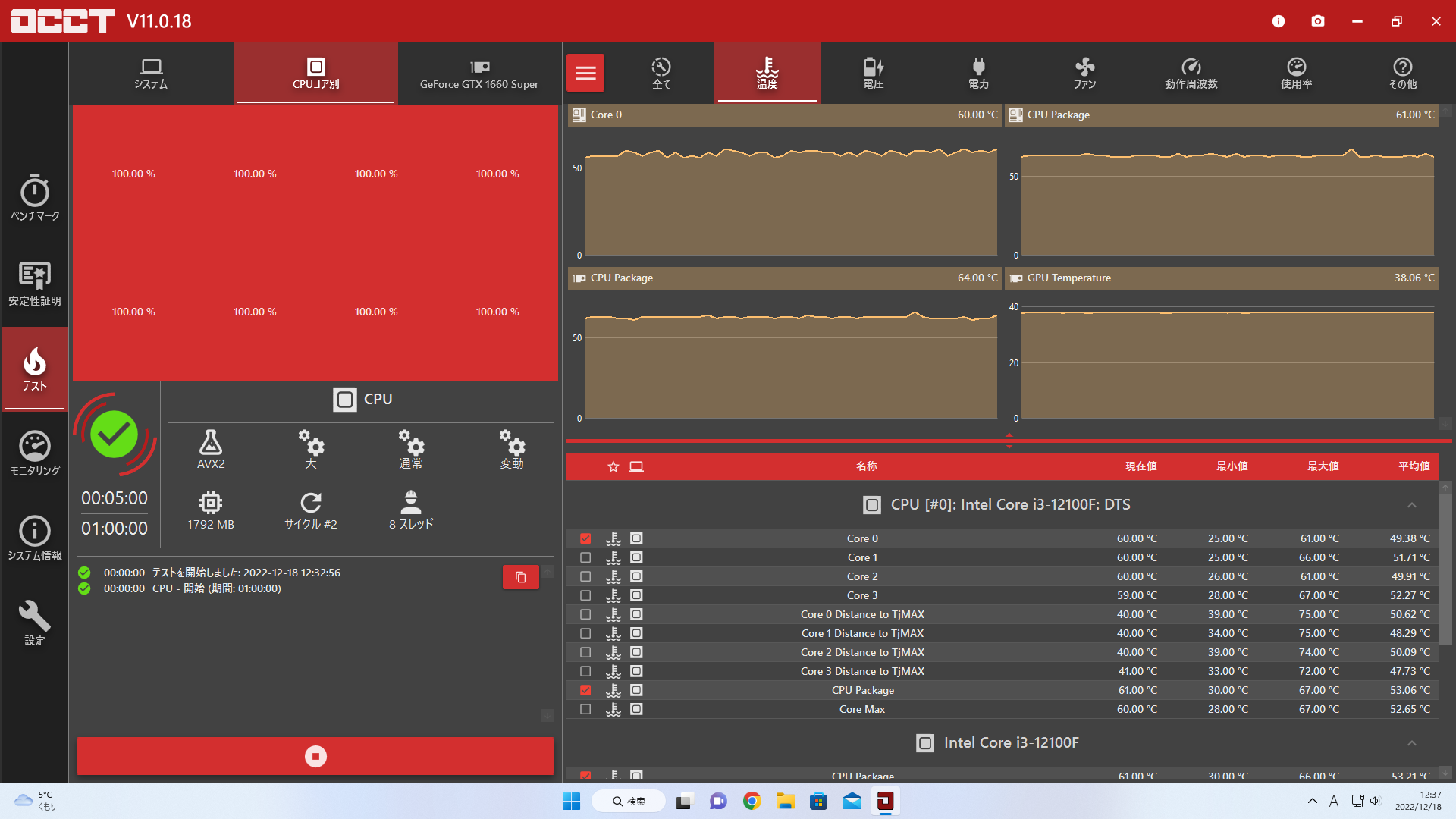Open Chrome from the taskbar

click(752, 801)
